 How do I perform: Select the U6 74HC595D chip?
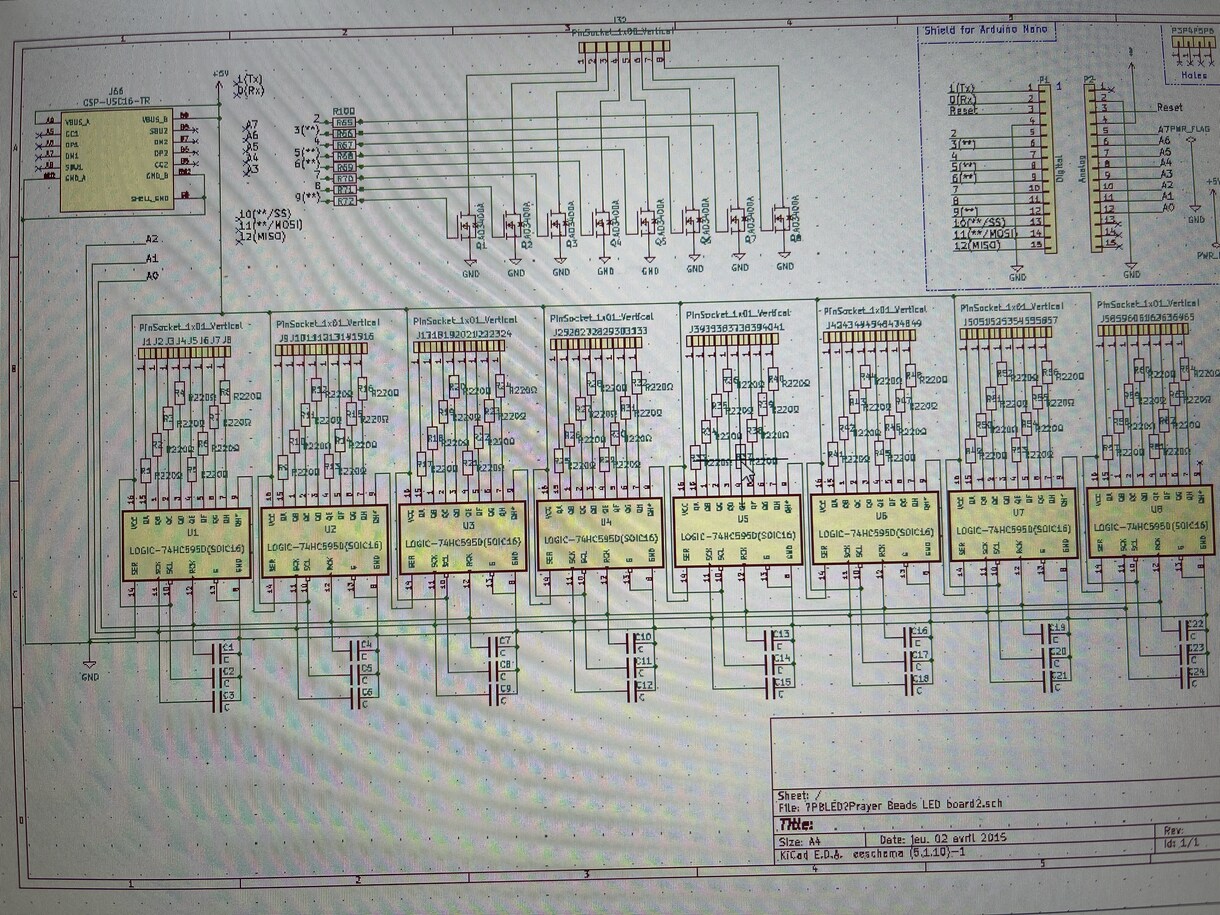point(875,529)
